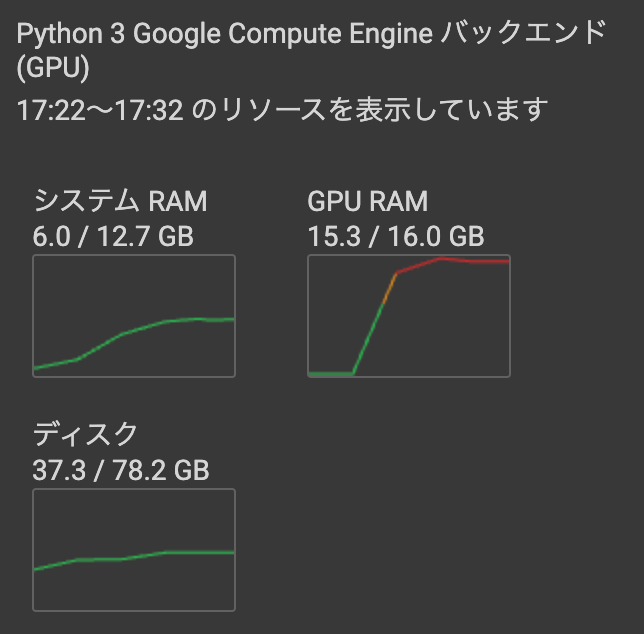Screen dimensions: 644x634
Task: Select the ディスク label
Action: click(x=85, y=434)
